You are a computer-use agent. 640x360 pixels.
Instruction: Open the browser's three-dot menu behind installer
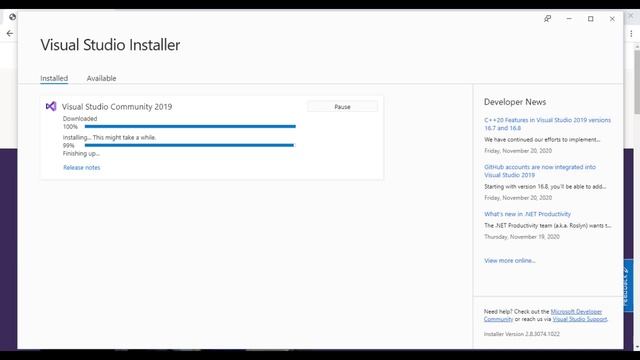tap(631, 33)
